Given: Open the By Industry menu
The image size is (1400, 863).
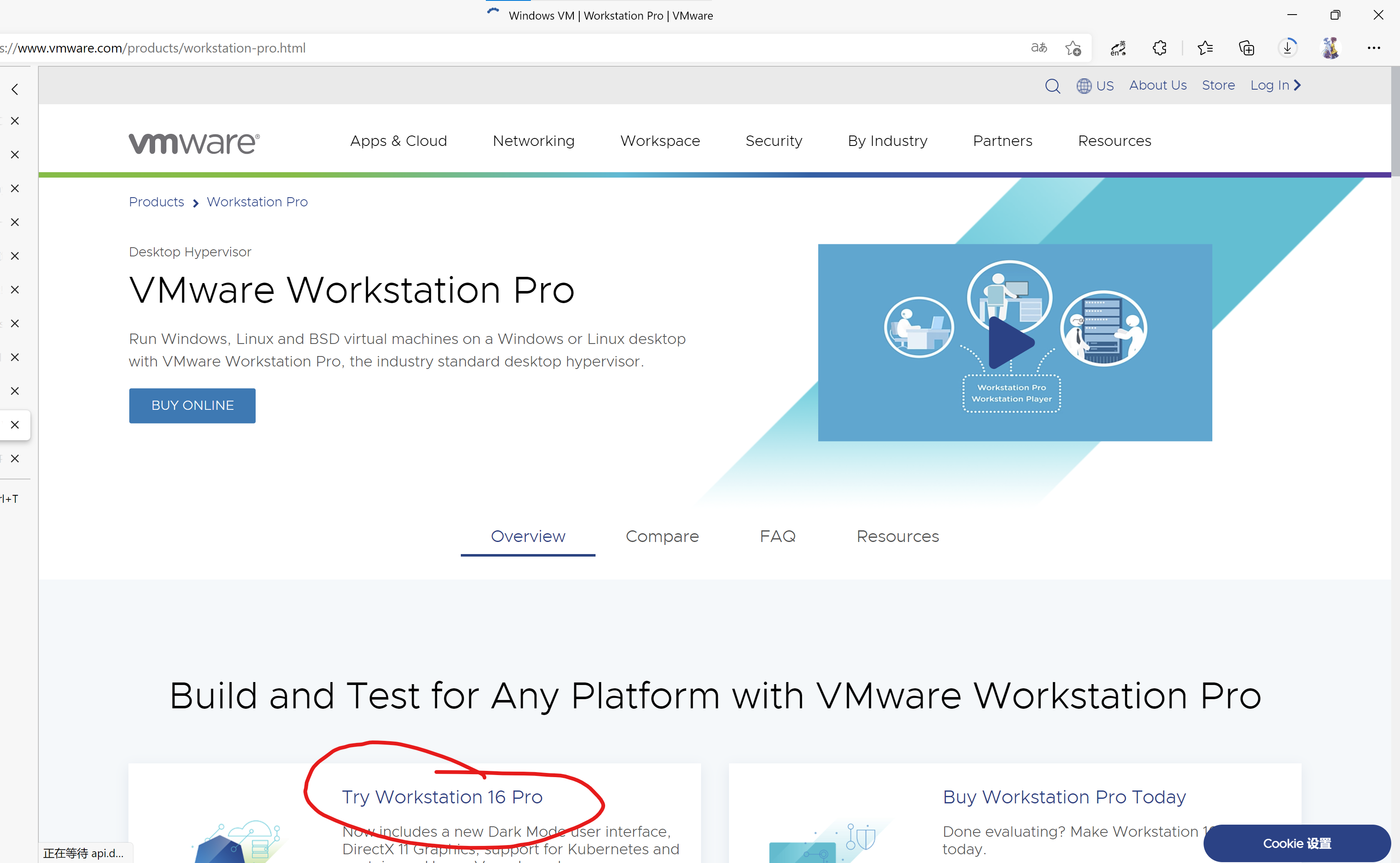Looking at the screenshot, I should (887, 141).
